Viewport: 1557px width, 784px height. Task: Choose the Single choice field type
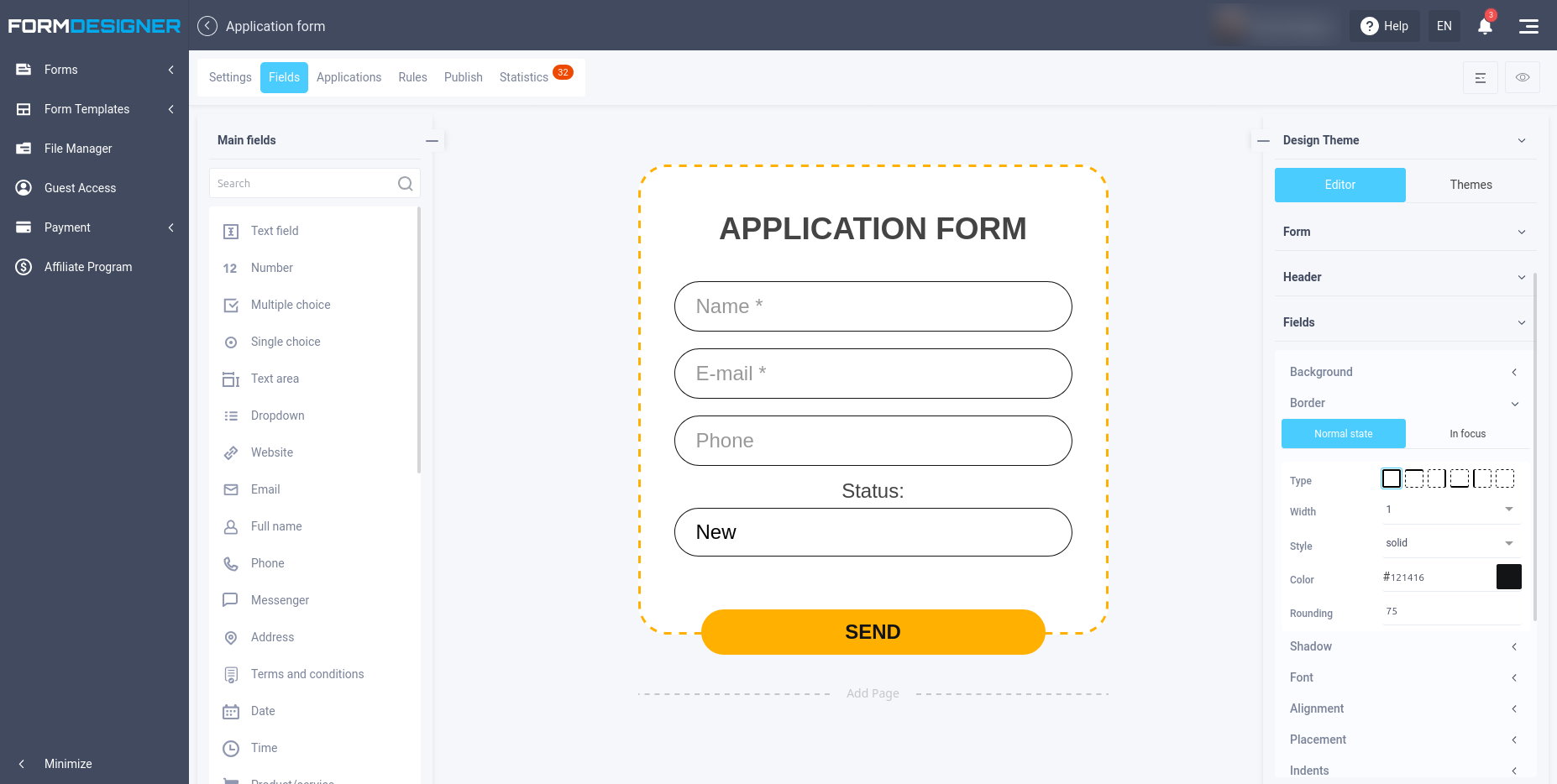pyautogui.click(x=285, y=342)
